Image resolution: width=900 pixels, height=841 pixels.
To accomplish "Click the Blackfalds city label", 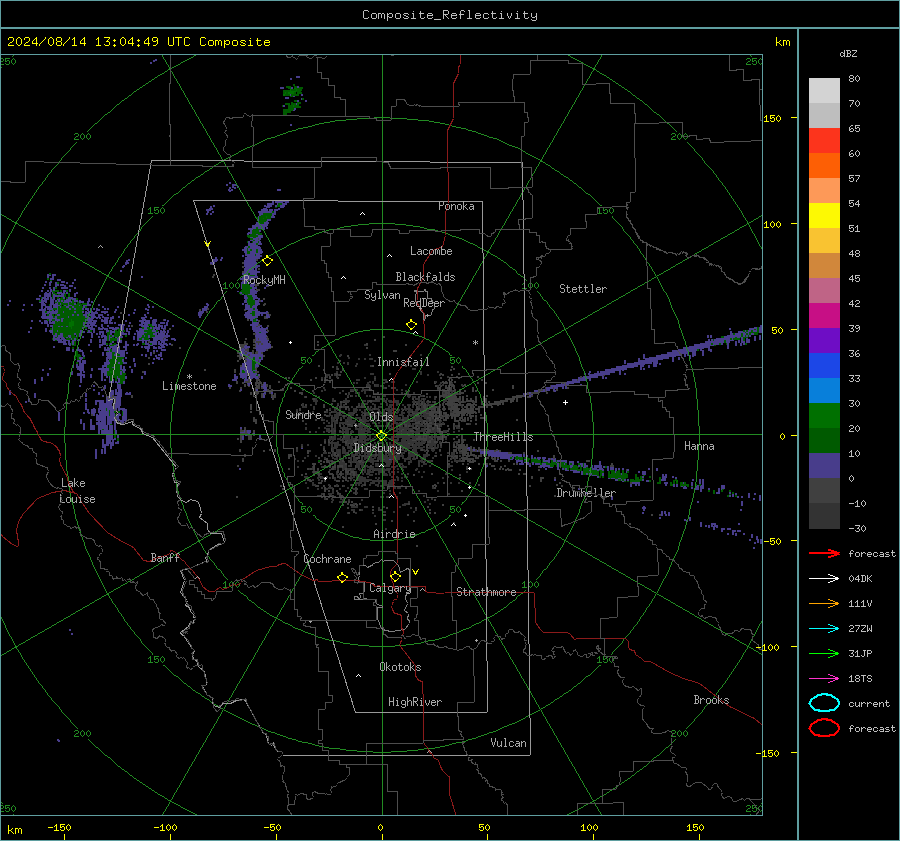I will coord(425,277).
